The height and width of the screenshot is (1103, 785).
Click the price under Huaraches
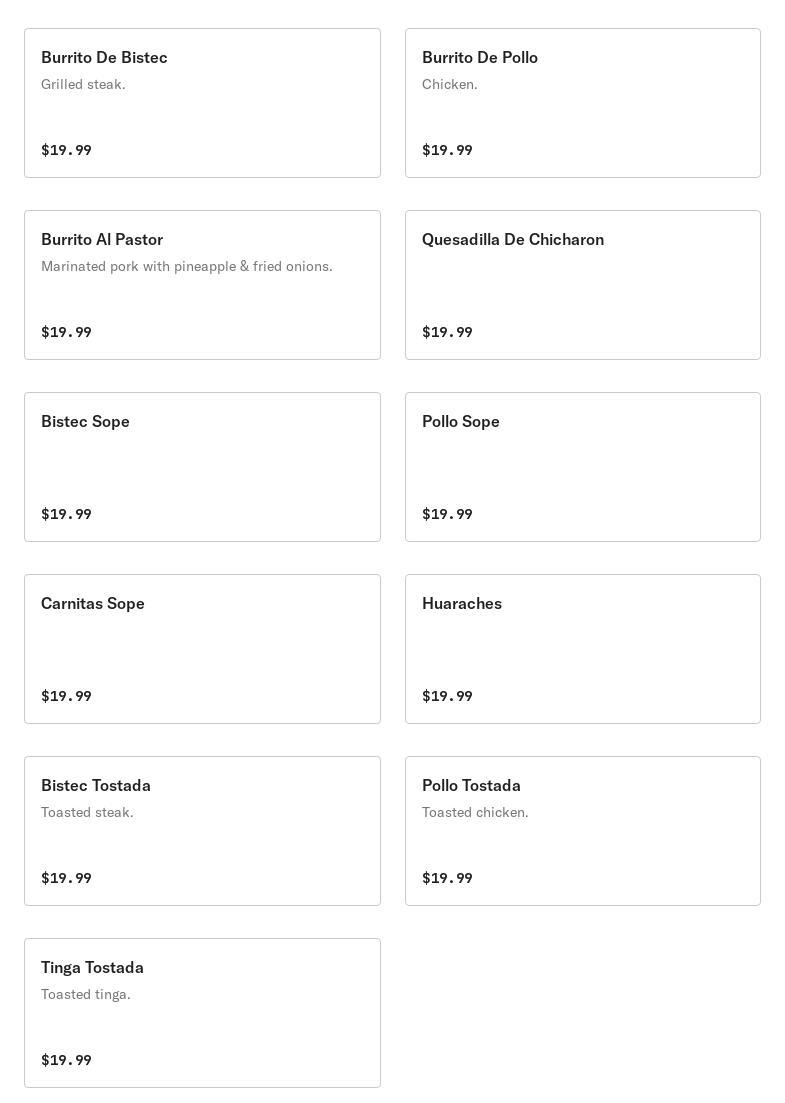447,696
